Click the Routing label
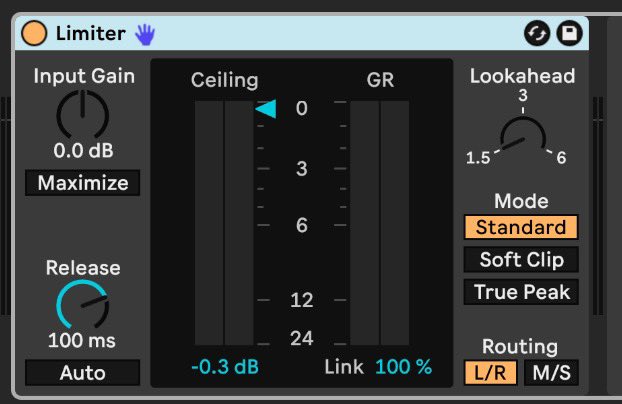 point(520,346)
